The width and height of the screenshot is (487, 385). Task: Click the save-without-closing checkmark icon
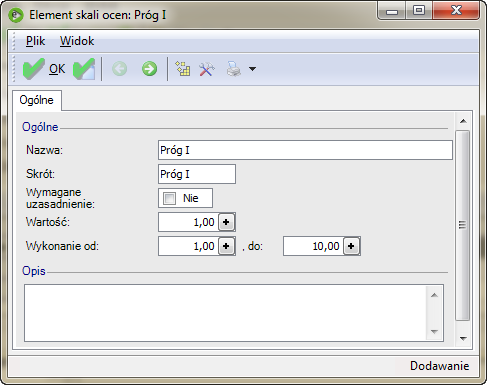(x=84, y=69)
